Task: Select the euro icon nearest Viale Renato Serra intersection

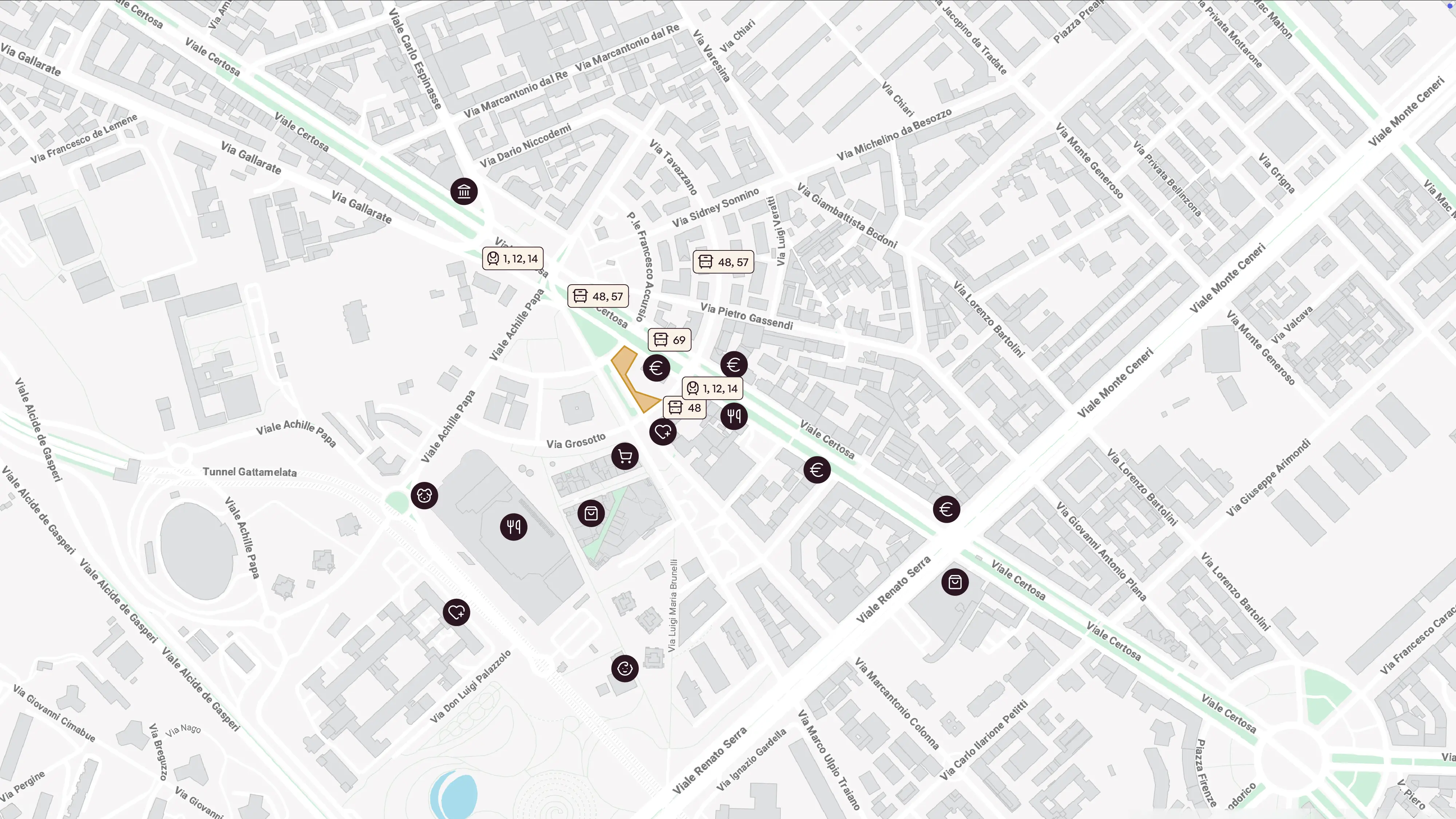Action: [x=947, y=509]
